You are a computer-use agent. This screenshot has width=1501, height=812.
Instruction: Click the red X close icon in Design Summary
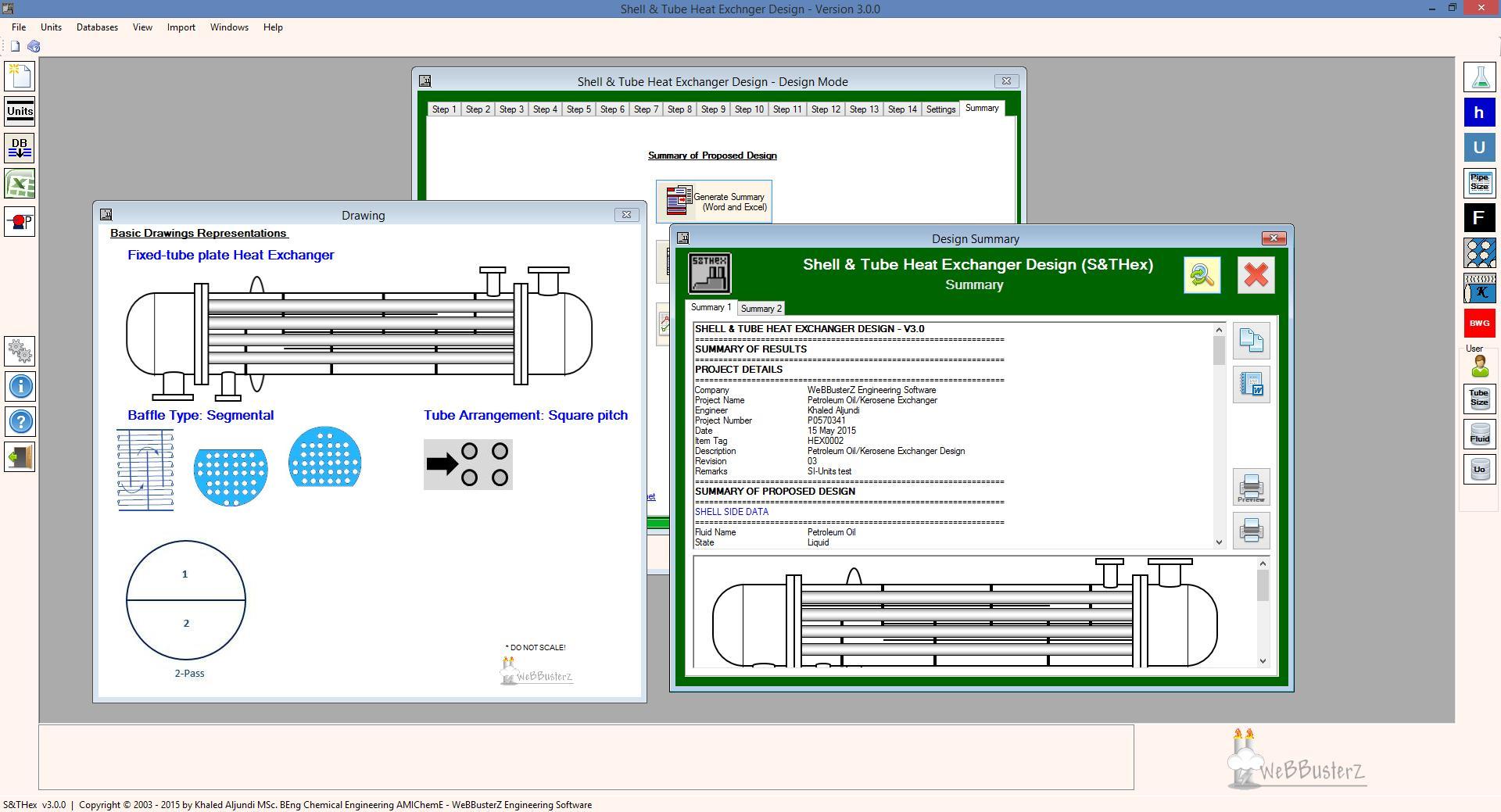1256,275
